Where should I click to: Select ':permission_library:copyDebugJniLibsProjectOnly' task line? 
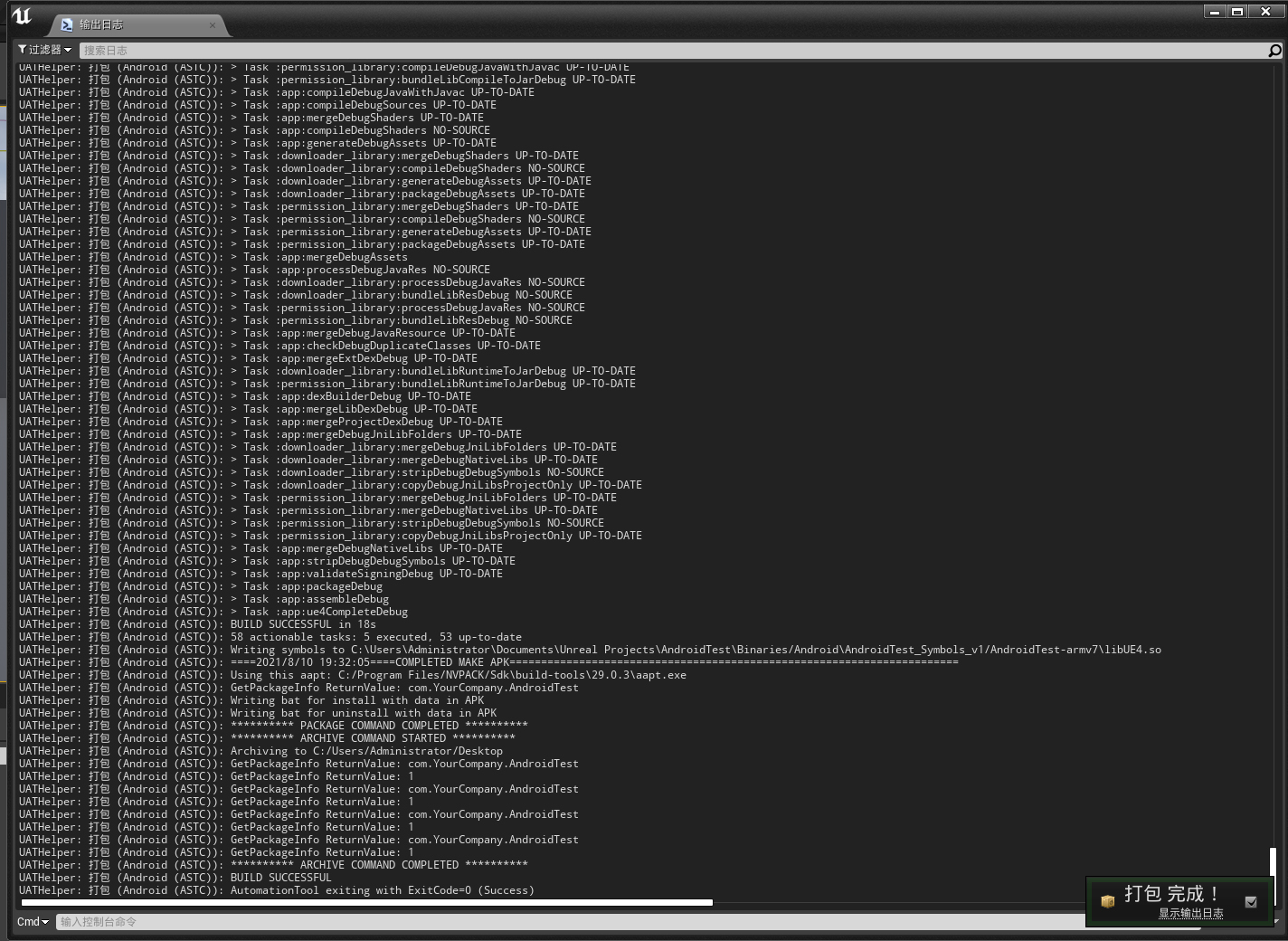click(x=330, y=536)
